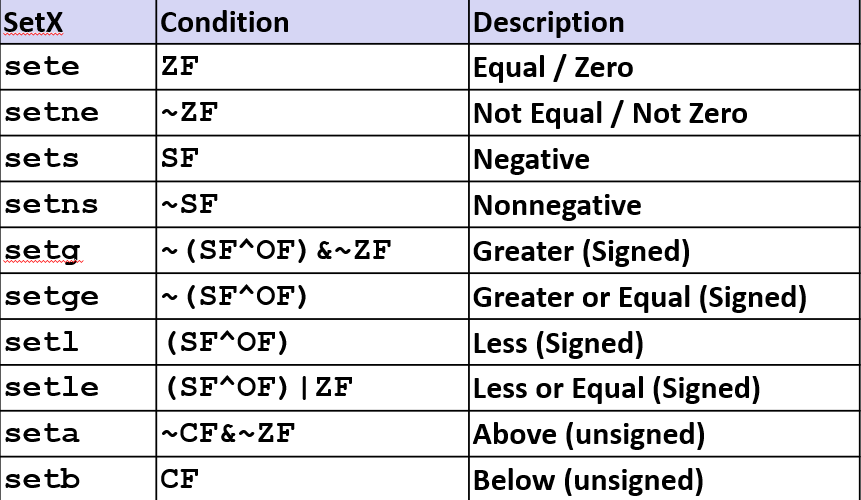The height and width of the screenshot is (500, 861).
Task: Select the setne instruction cell
Action: coord(52,113)
